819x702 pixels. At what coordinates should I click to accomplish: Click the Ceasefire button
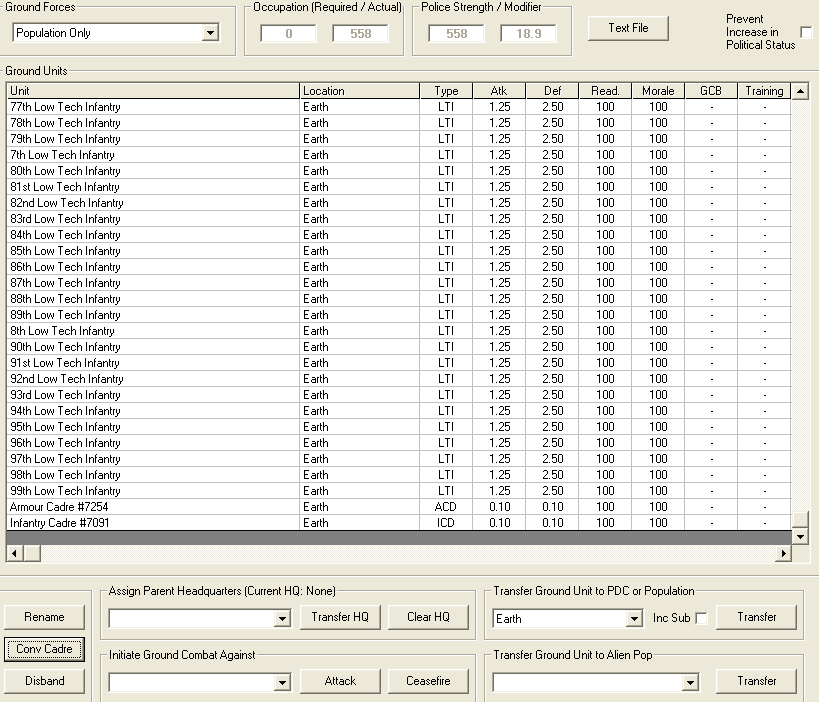point(428,681)
